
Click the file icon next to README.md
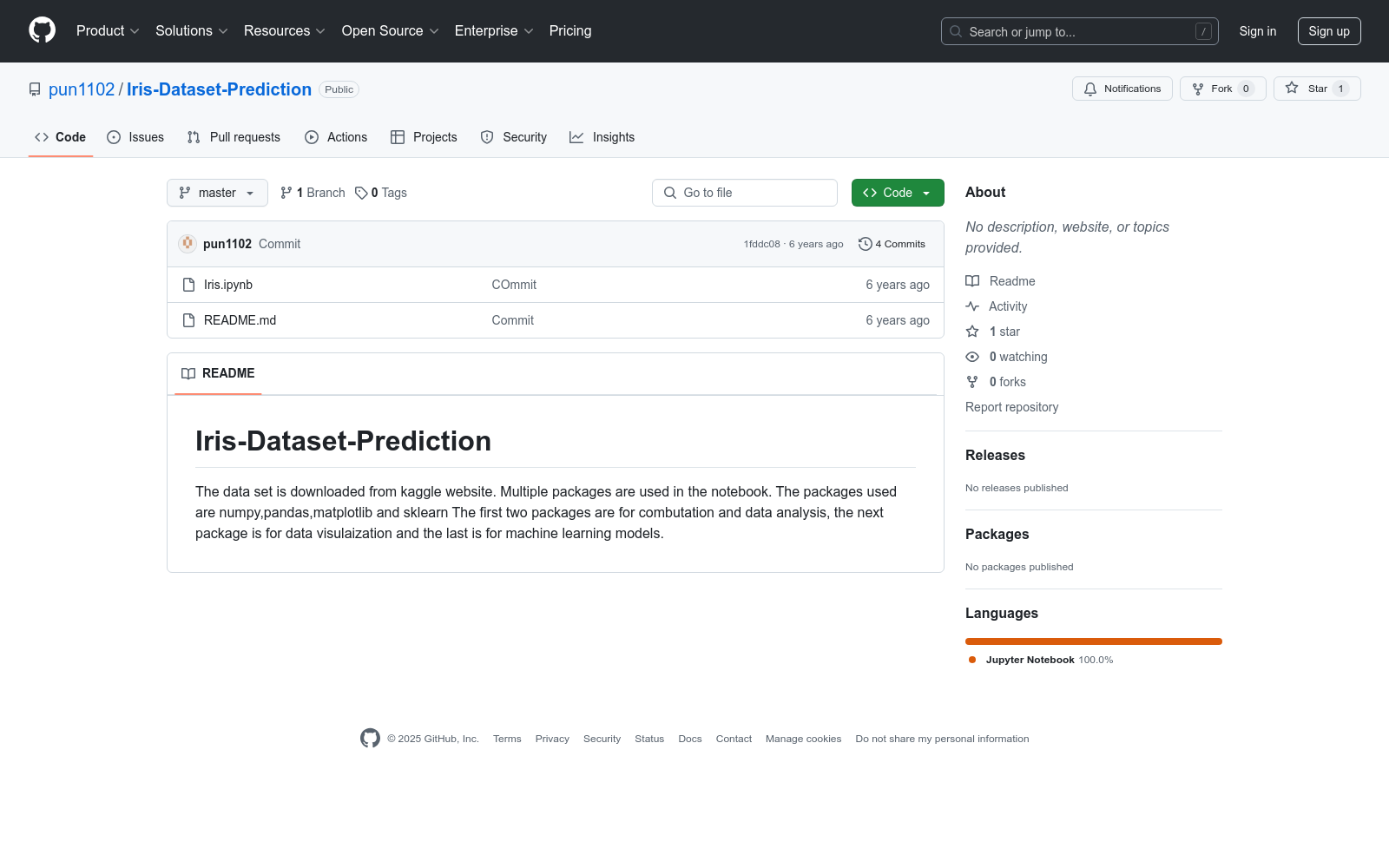coord(188,320)
